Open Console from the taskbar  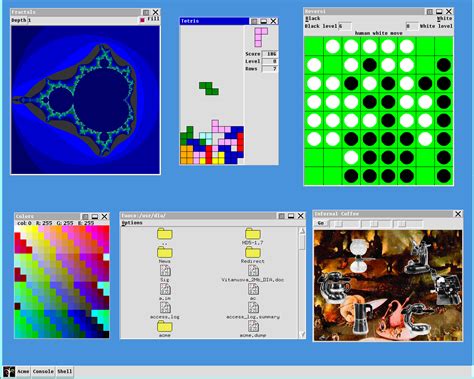point(43,371)
